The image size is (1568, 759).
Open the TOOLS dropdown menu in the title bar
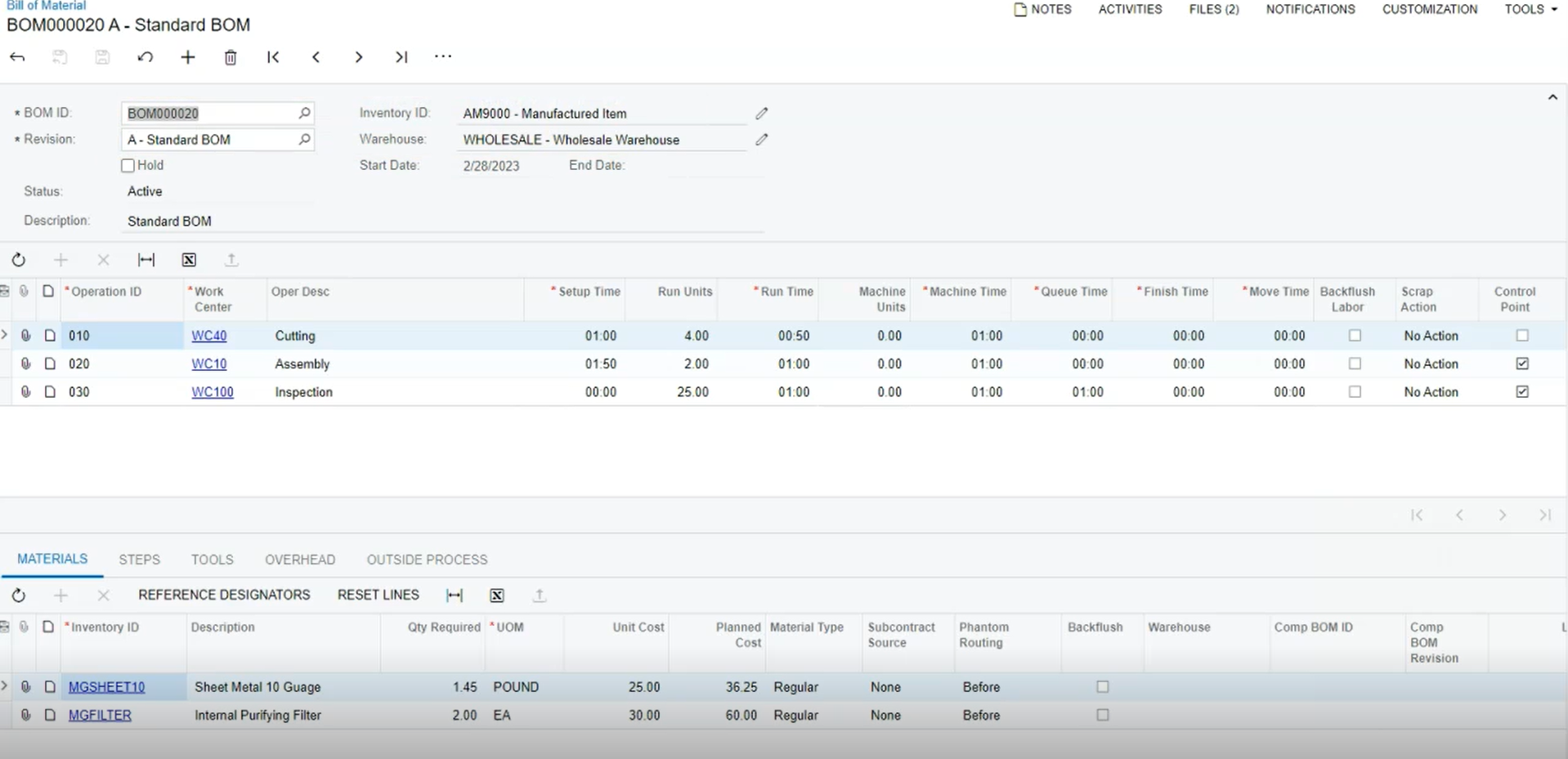tap(1530, 9)
